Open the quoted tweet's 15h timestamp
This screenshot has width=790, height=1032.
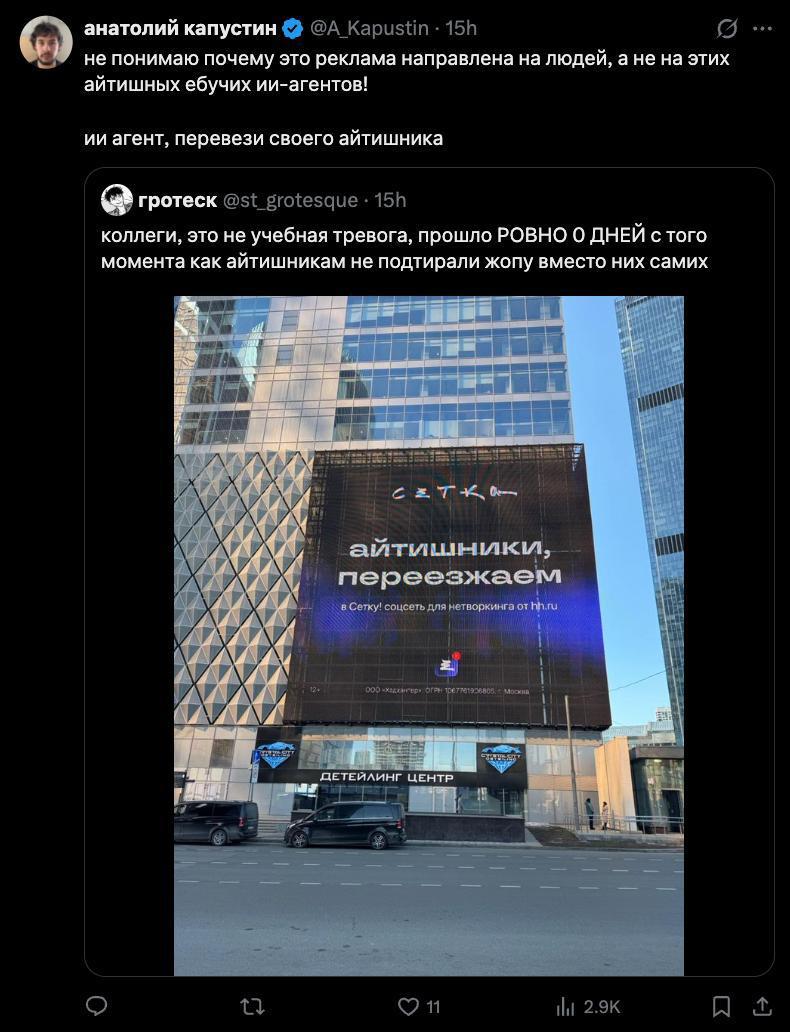click(x=390, y=200)
